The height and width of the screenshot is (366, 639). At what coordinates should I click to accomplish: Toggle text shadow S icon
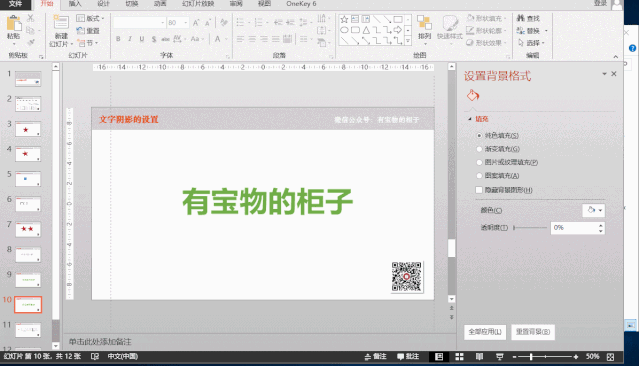154,39
